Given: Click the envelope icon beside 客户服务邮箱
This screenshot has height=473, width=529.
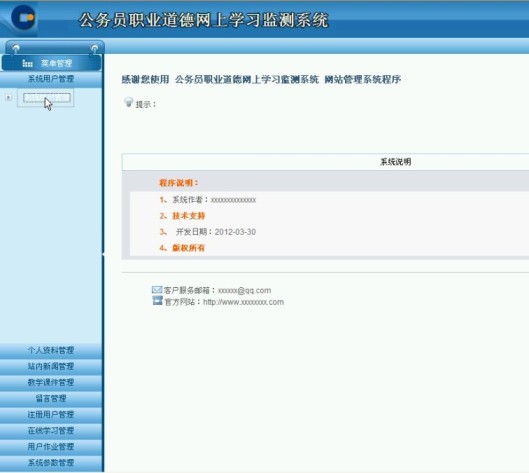Looking at the screenshot, I should (x=157, y=289).
